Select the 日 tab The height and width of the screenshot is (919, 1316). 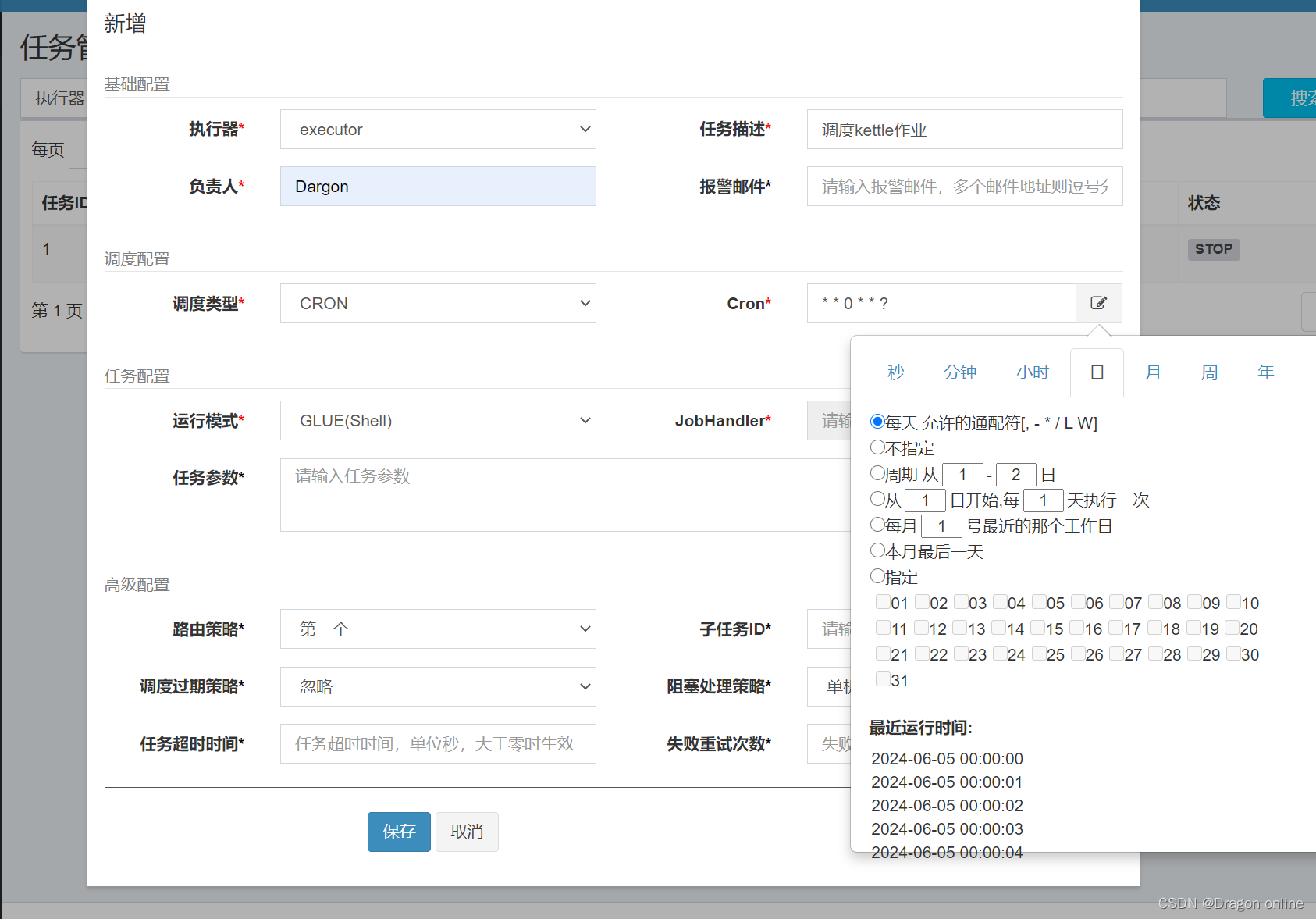tap(1097, 372)
